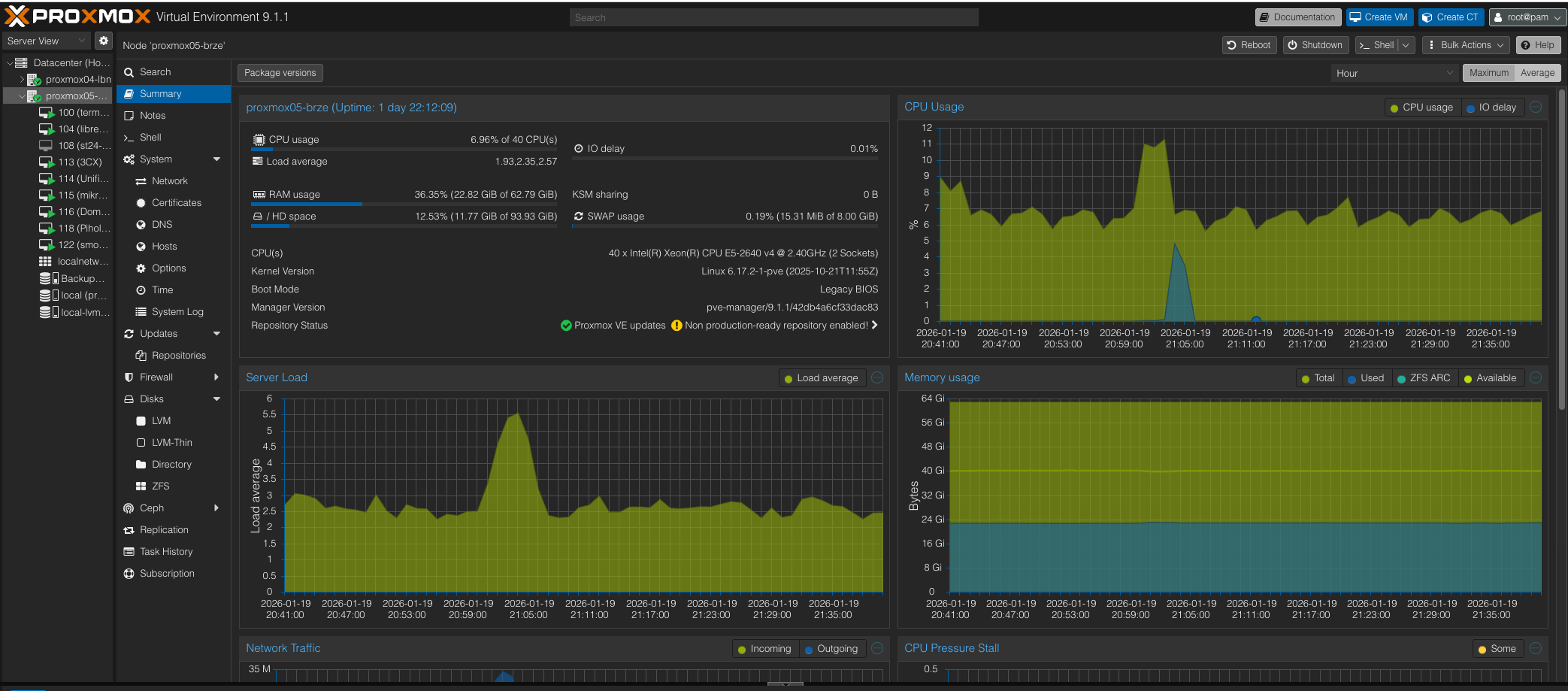The image size is (1568, 691).
Task: Click the top Search input field
Action: click(x=773, y=17)
